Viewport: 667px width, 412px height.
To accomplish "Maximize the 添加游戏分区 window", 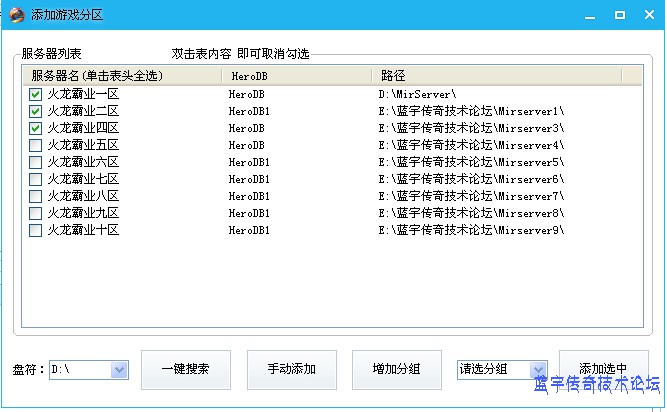I will click(x=620, y=15).
